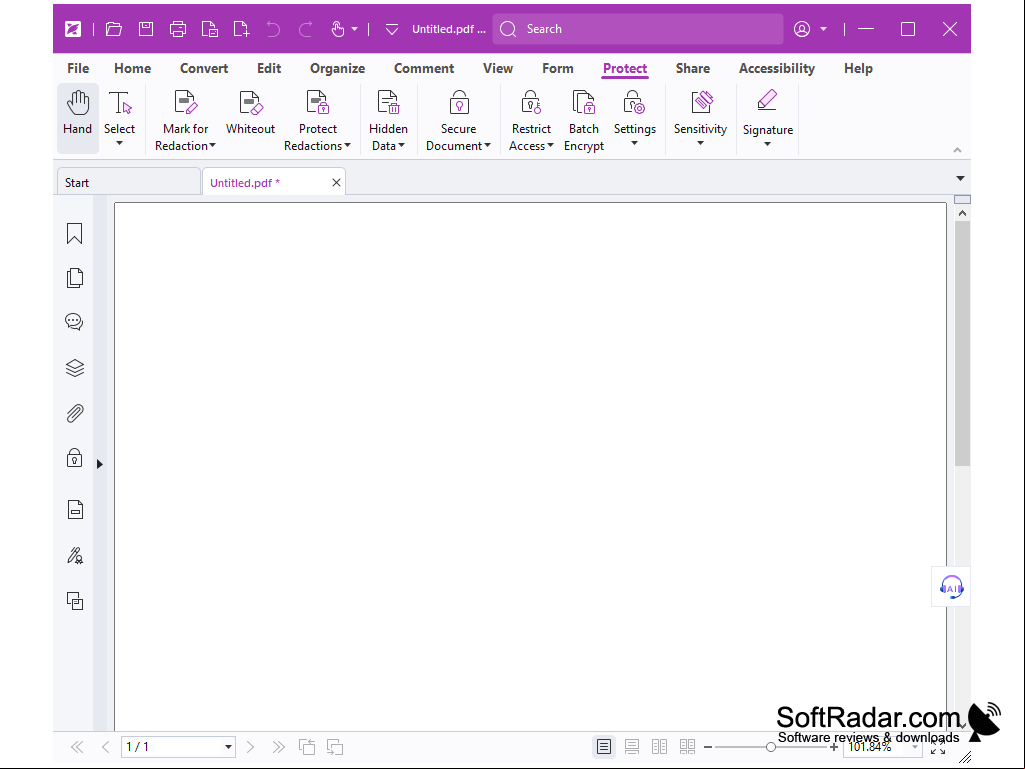This screenshot has width=1025, height=769.
Task: Open the document tab list dropdown arrow
Action: click(960, 179)
